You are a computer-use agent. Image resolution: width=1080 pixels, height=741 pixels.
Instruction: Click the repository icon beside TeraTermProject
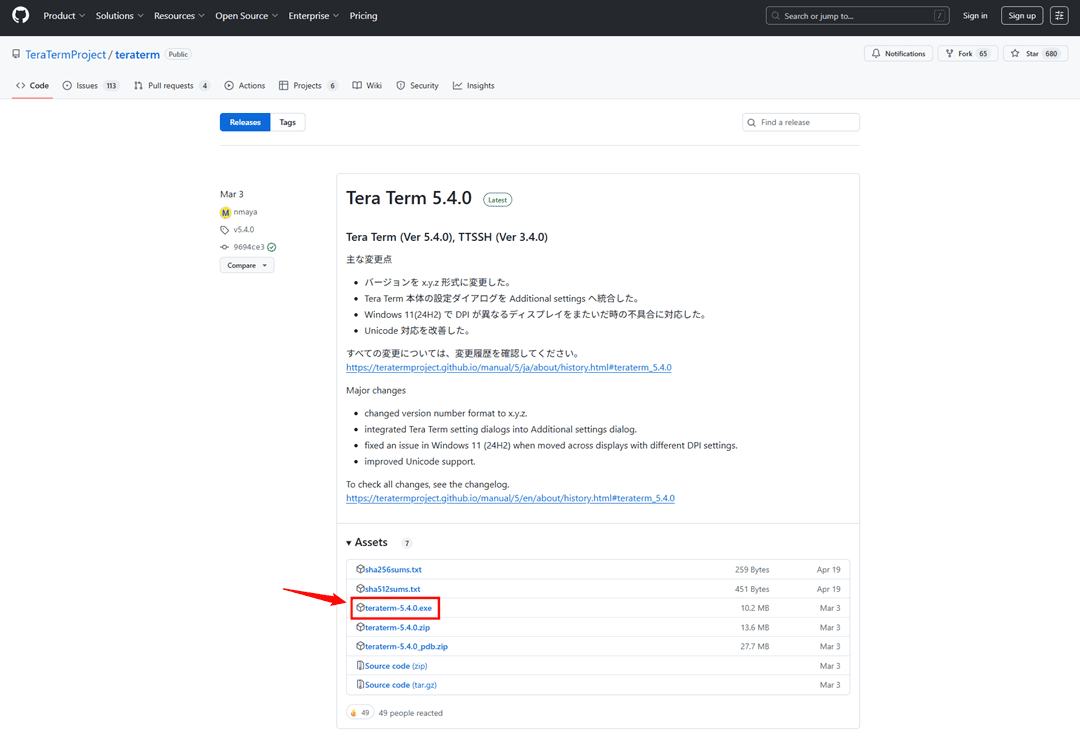[16, 54]
